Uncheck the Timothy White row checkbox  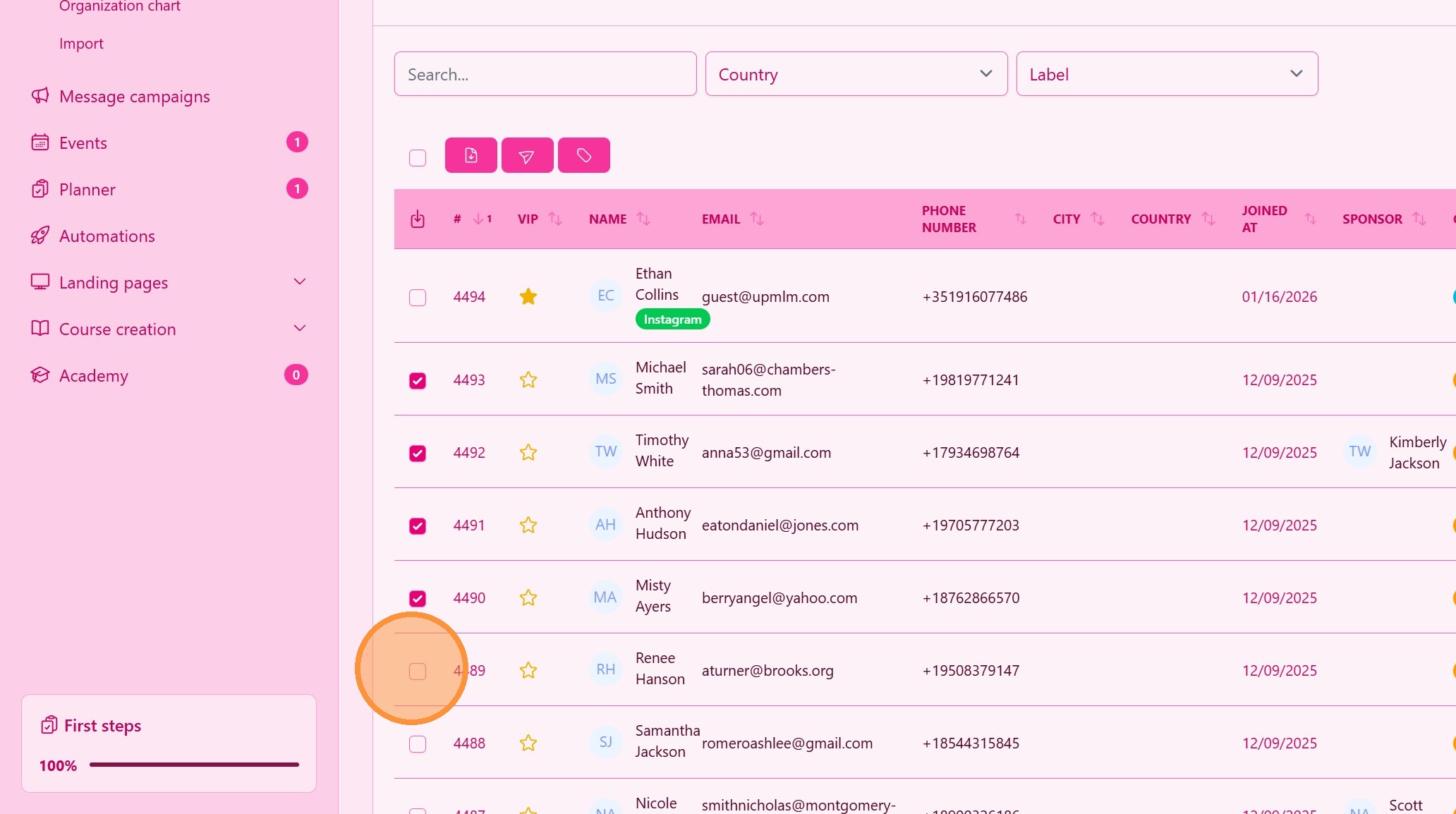tap(418, 453)
